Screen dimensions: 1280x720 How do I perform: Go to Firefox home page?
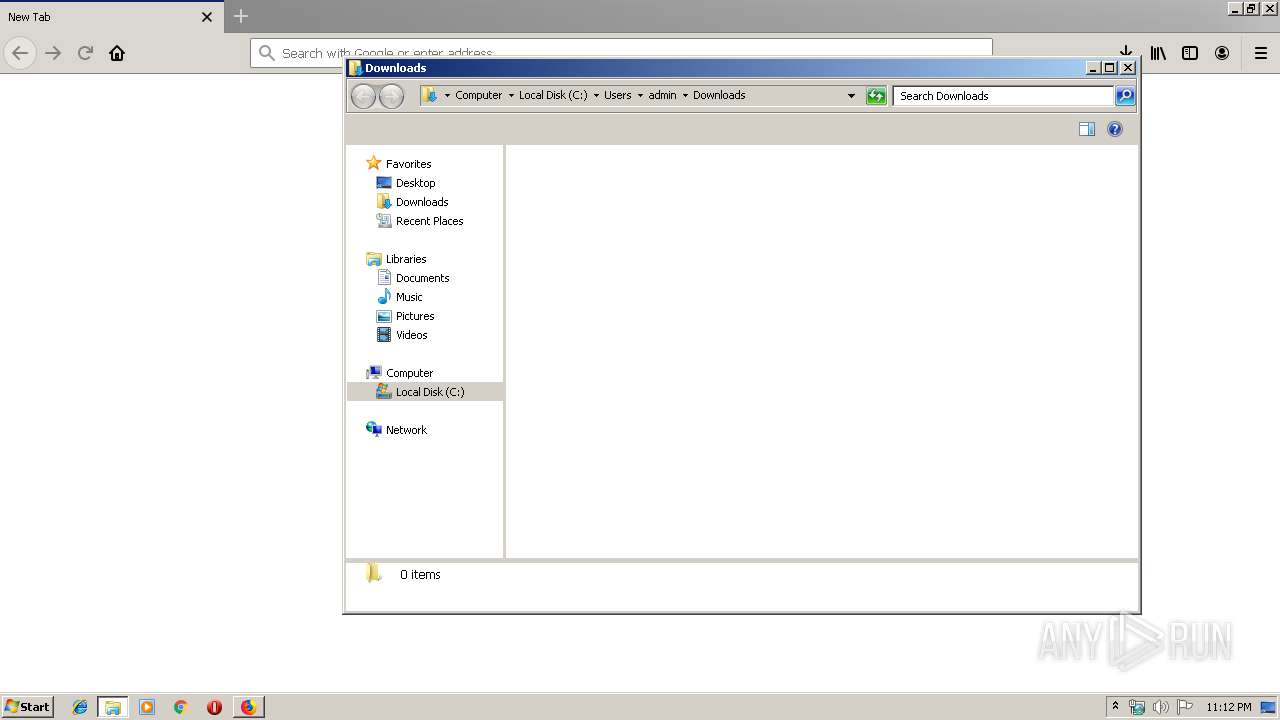pyautogui.click(x=117, y=53)
